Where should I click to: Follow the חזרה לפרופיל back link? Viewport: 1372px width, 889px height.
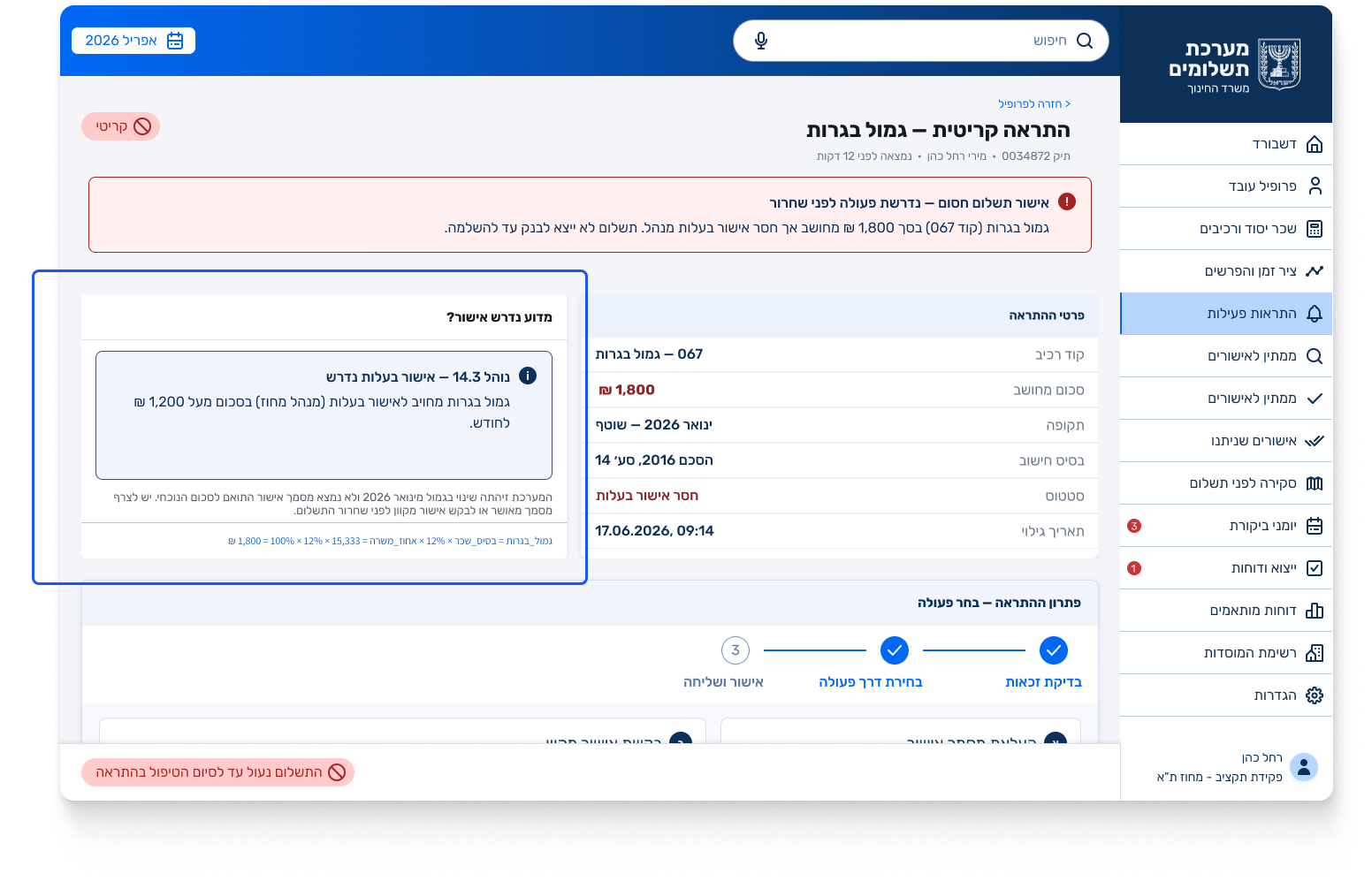click(x=1034, y=104)
